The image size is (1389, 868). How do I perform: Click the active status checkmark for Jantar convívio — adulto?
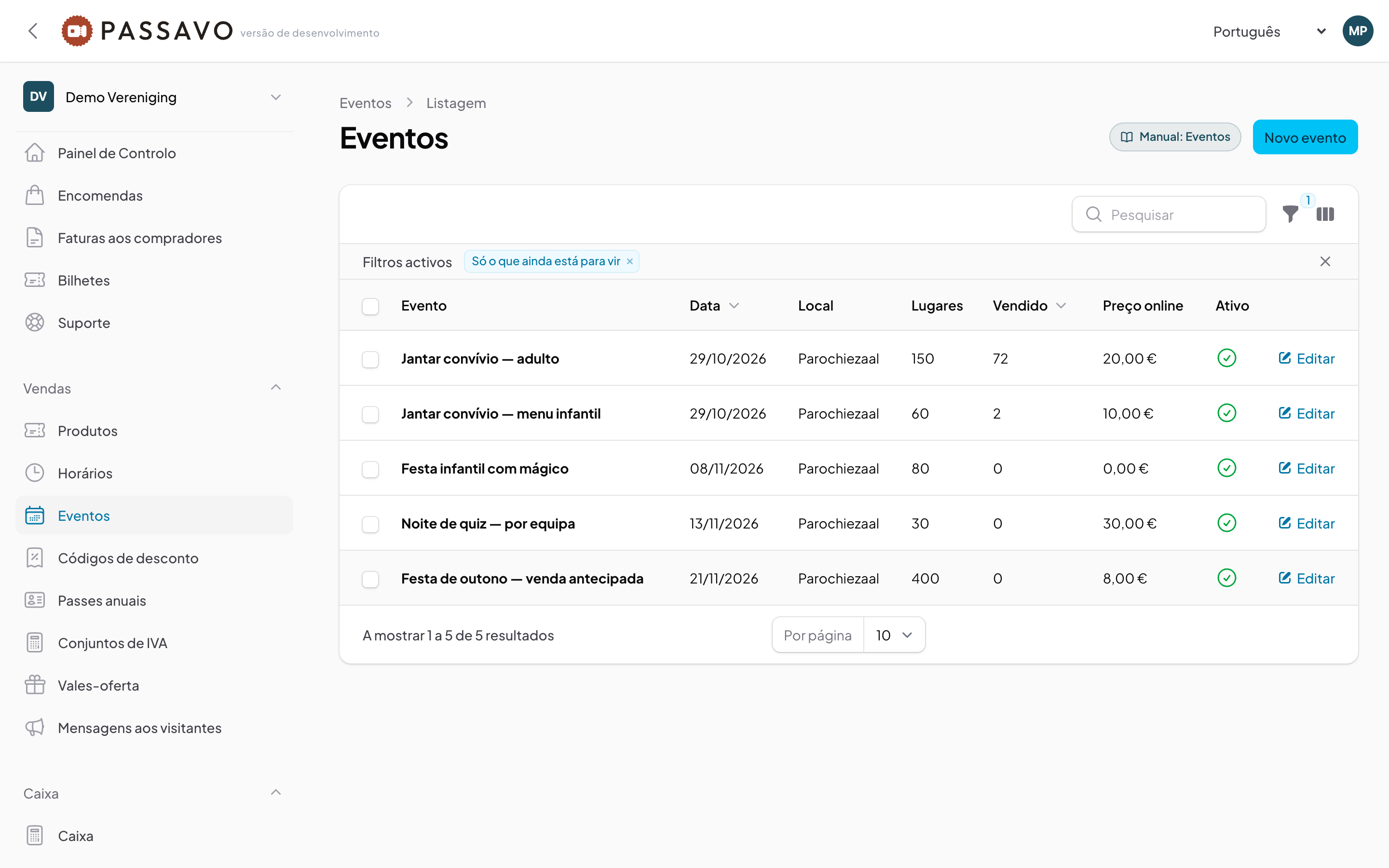click(1226, 358)
